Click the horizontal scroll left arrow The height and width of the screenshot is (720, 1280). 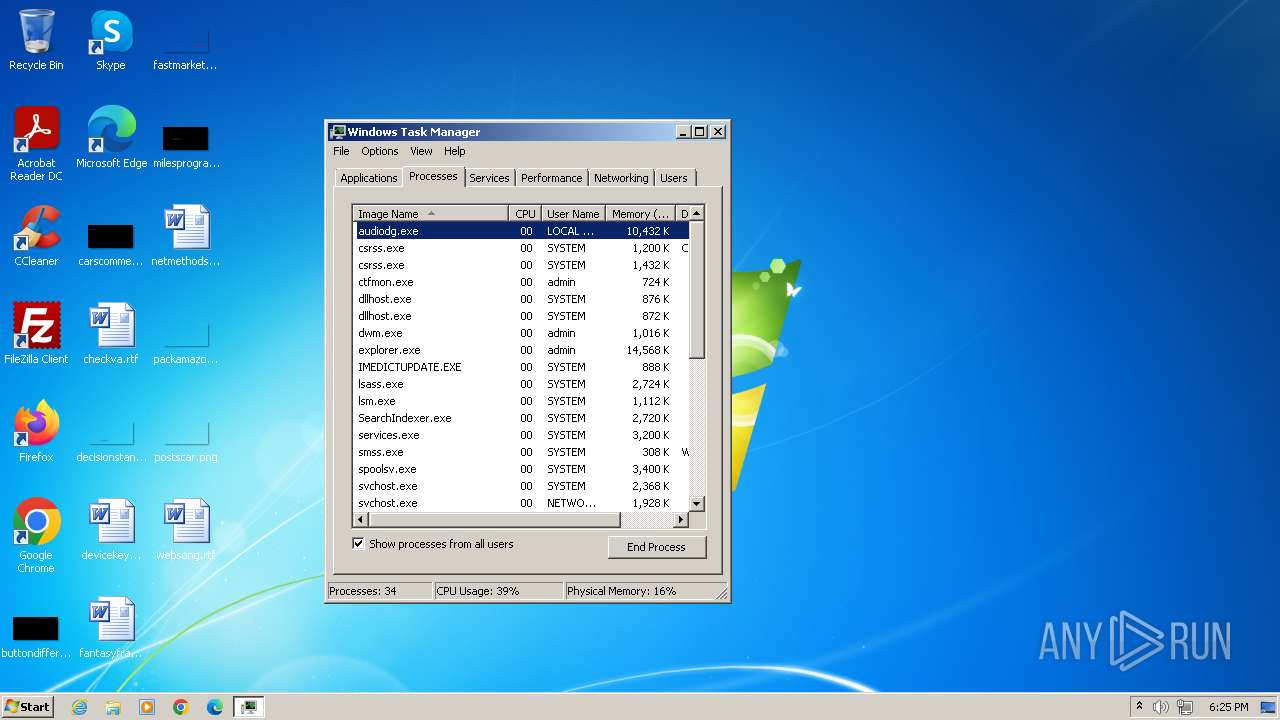361,520
